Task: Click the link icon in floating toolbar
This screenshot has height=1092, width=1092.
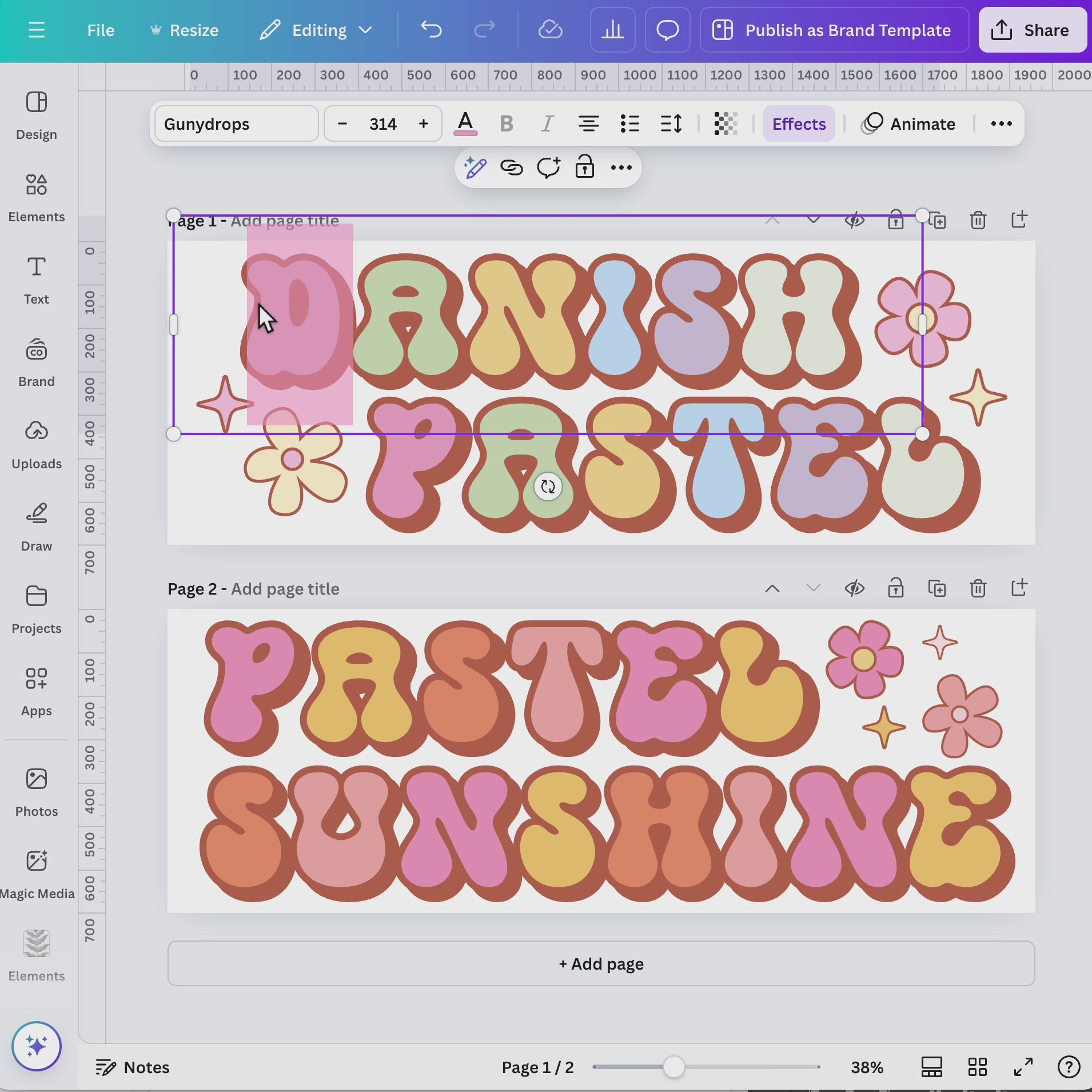Action: [x=511, y=168]
